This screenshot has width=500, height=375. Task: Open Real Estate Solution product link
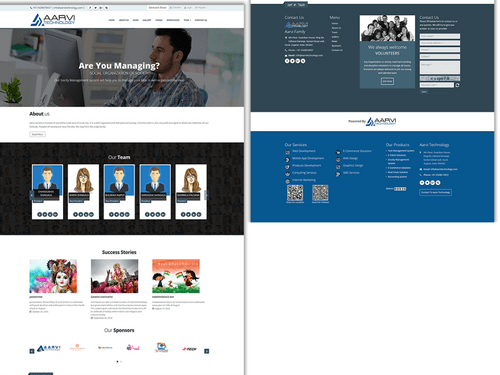398,172
